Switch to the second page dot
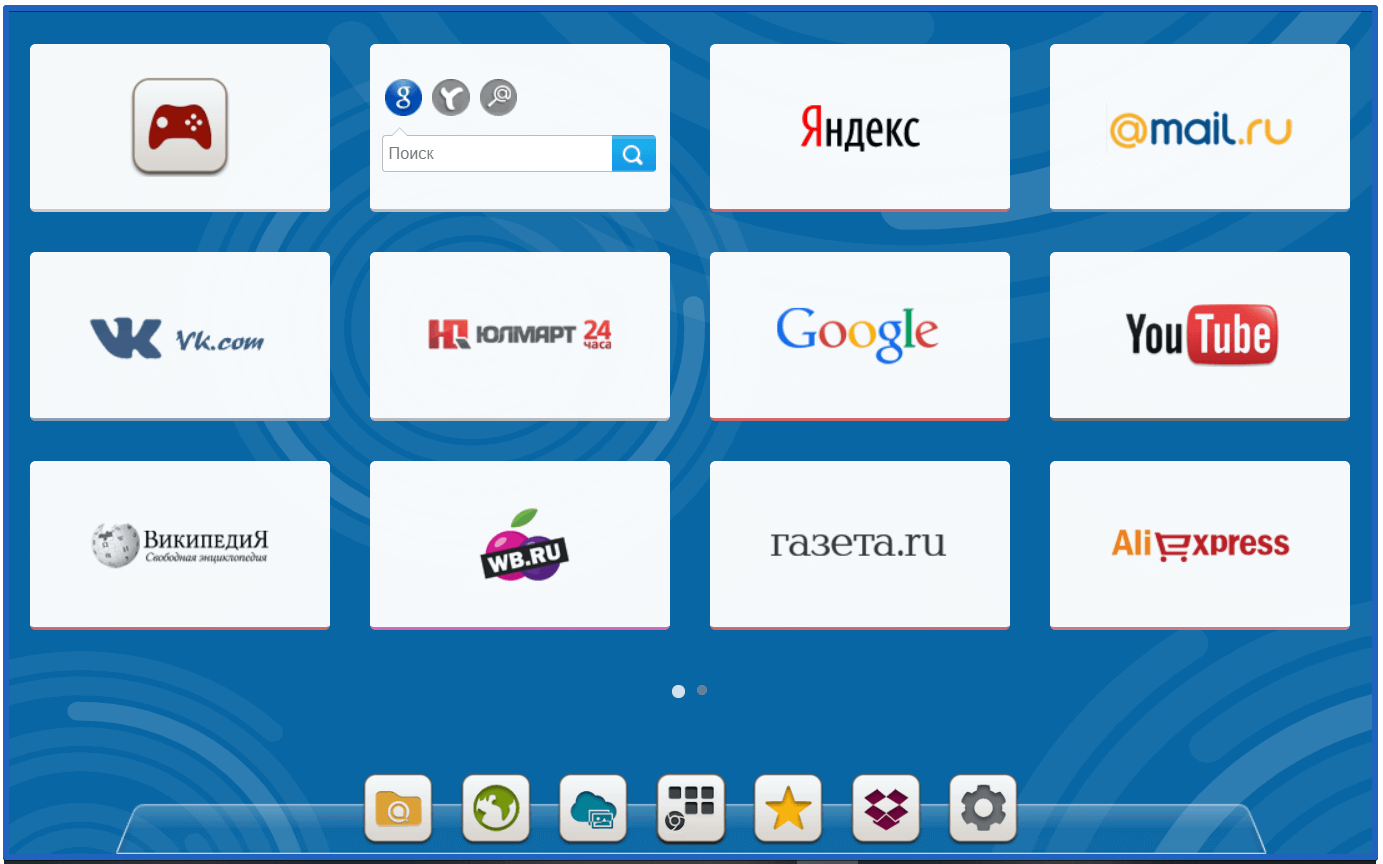Viewport: 1383px width, 864px height. tap(702, 690)
